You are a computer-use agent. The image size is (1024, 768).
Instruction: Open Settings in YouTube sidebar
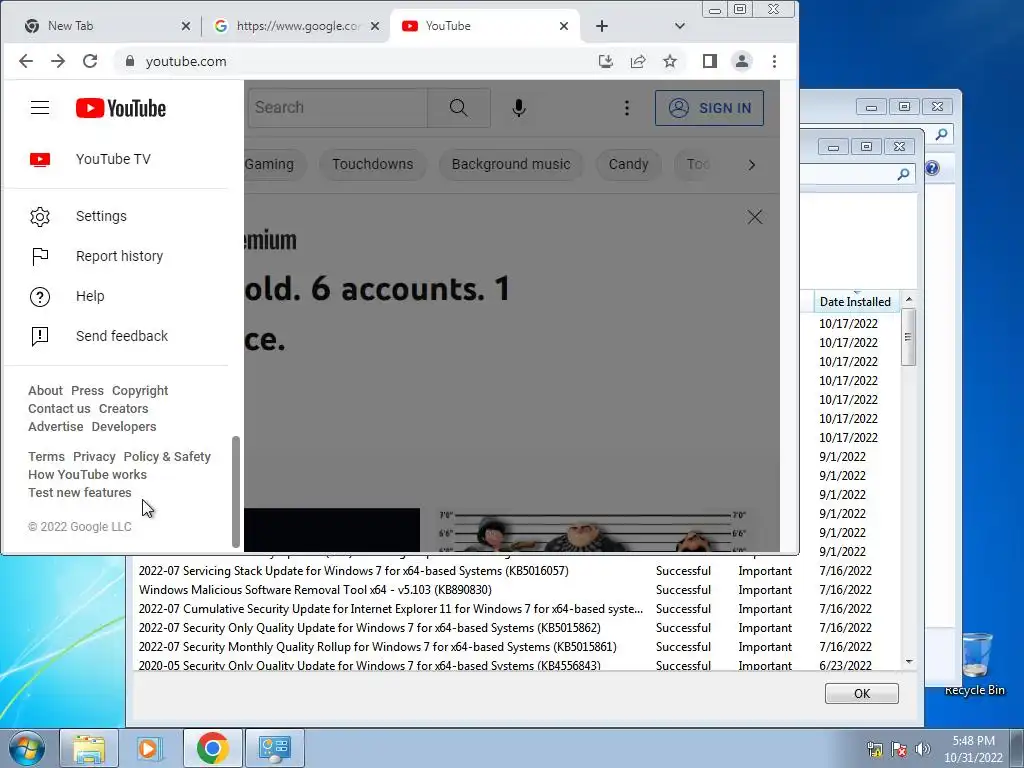[115, 216]
